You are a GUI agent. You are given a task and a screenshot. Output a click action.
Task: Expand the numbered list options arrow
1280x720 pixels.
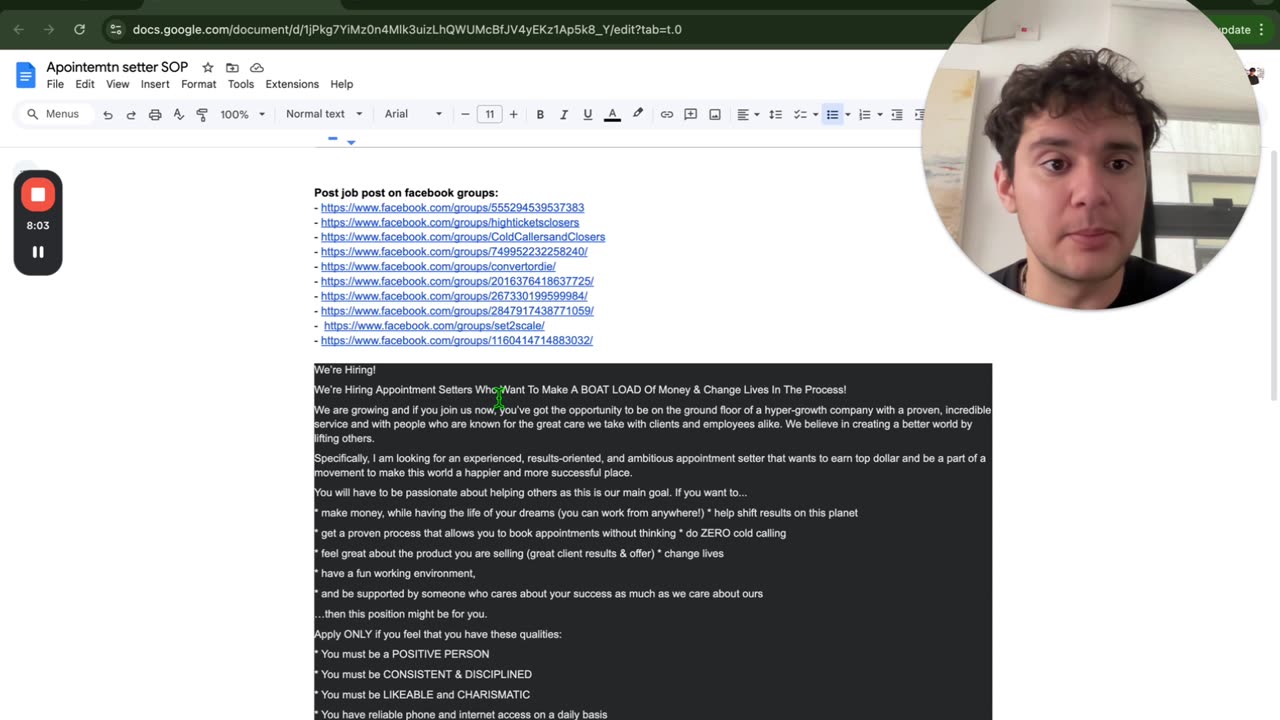click(x=880, y=114)
